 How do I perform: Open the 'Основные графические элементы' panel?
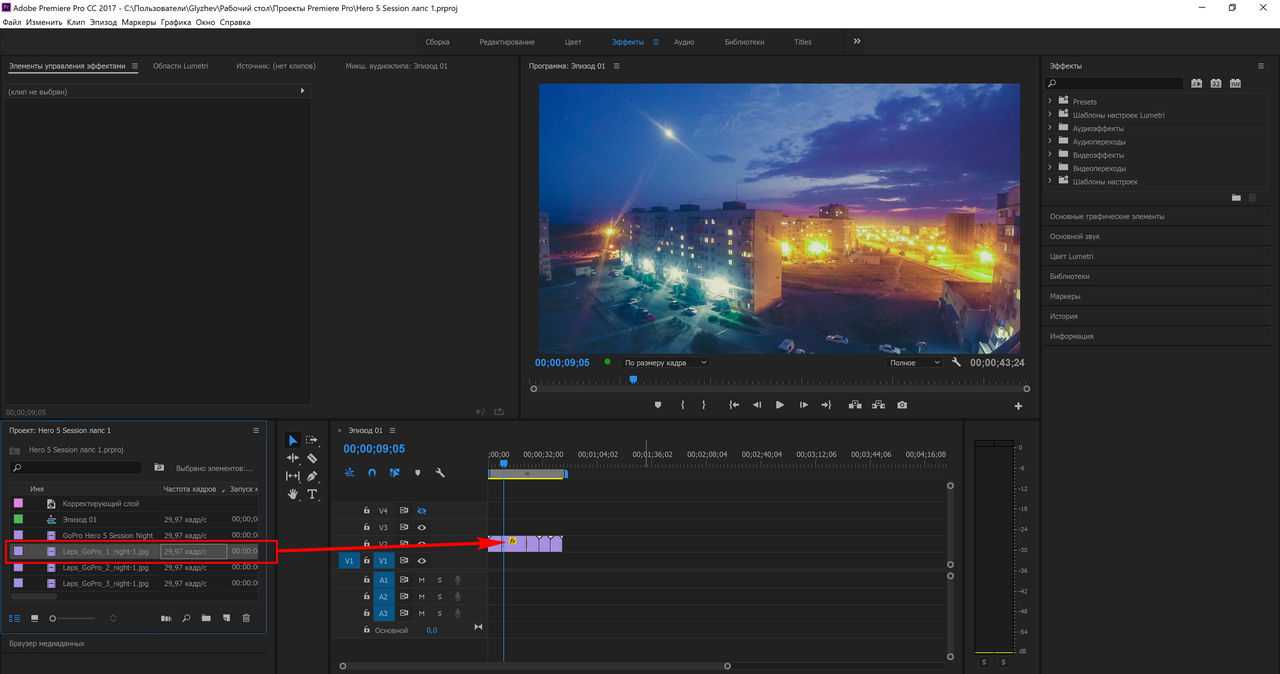click(1107, 216)
